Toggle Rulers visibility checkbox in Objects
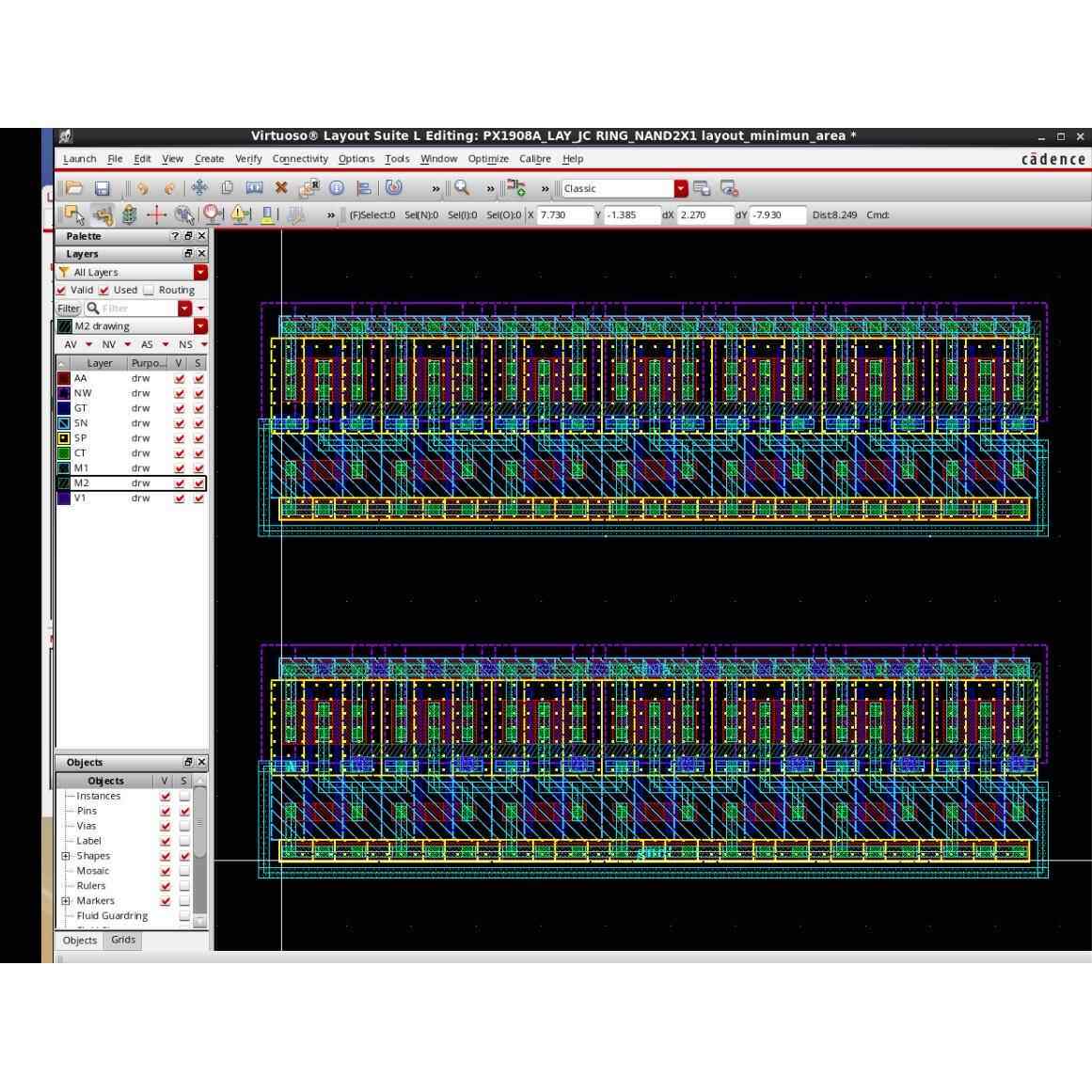 click(165, 886)
